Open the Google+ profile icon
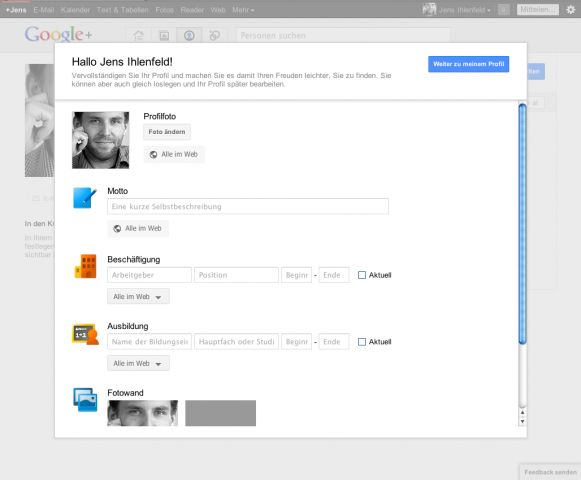Screen dimensions: 581x480 [x=189, y=36]
